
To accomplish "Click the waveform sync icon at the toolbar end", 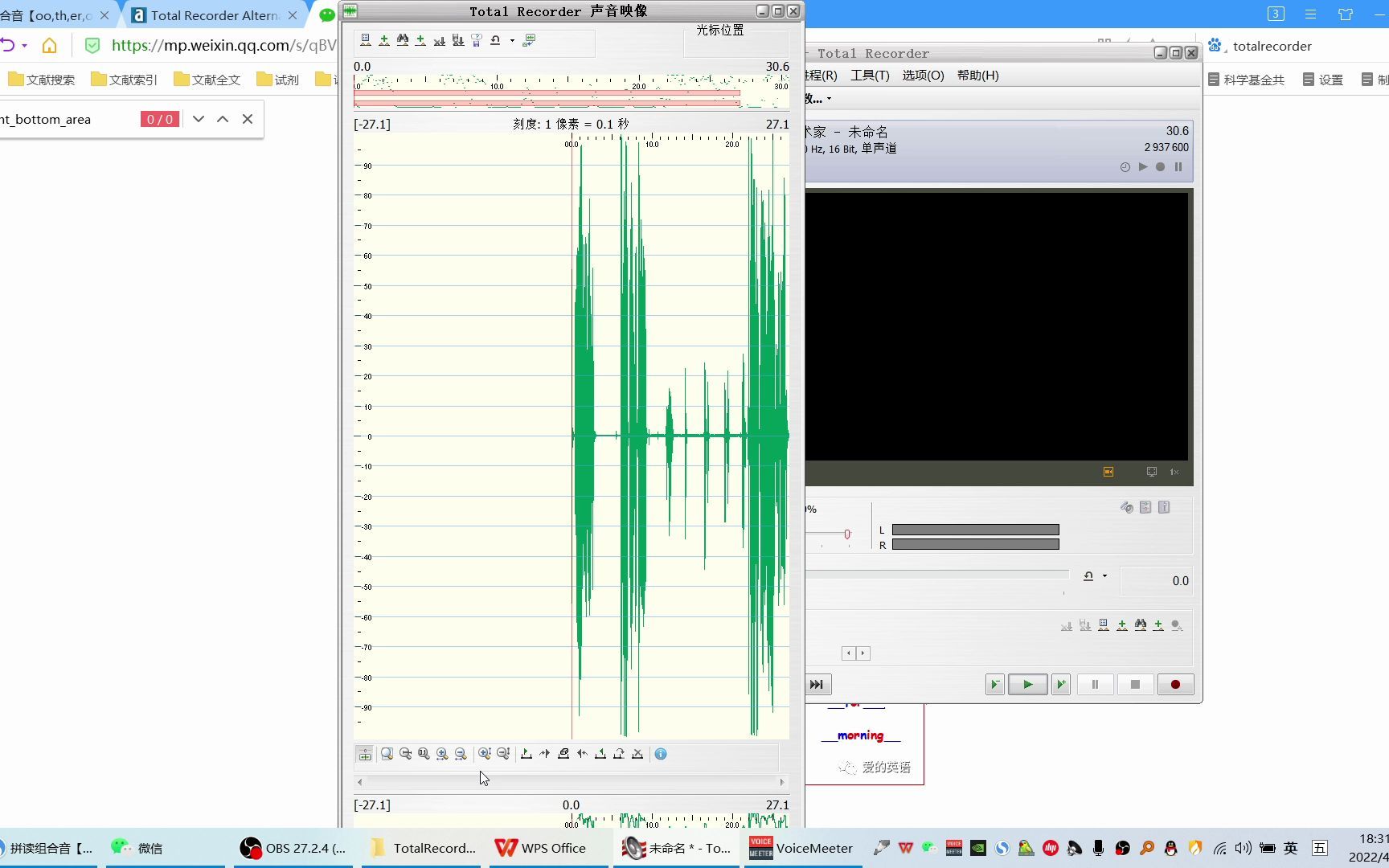I will coord(529,39).
